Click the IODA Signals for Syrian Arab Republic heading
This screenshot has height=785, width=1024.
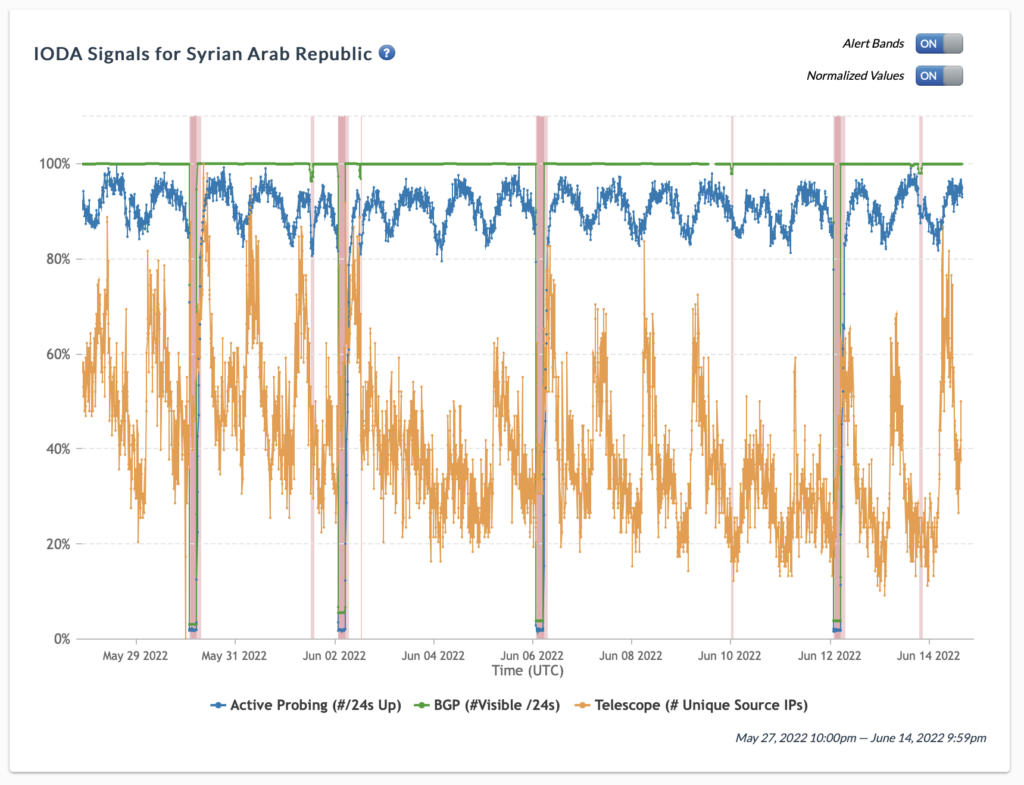(x=204, y=52)
